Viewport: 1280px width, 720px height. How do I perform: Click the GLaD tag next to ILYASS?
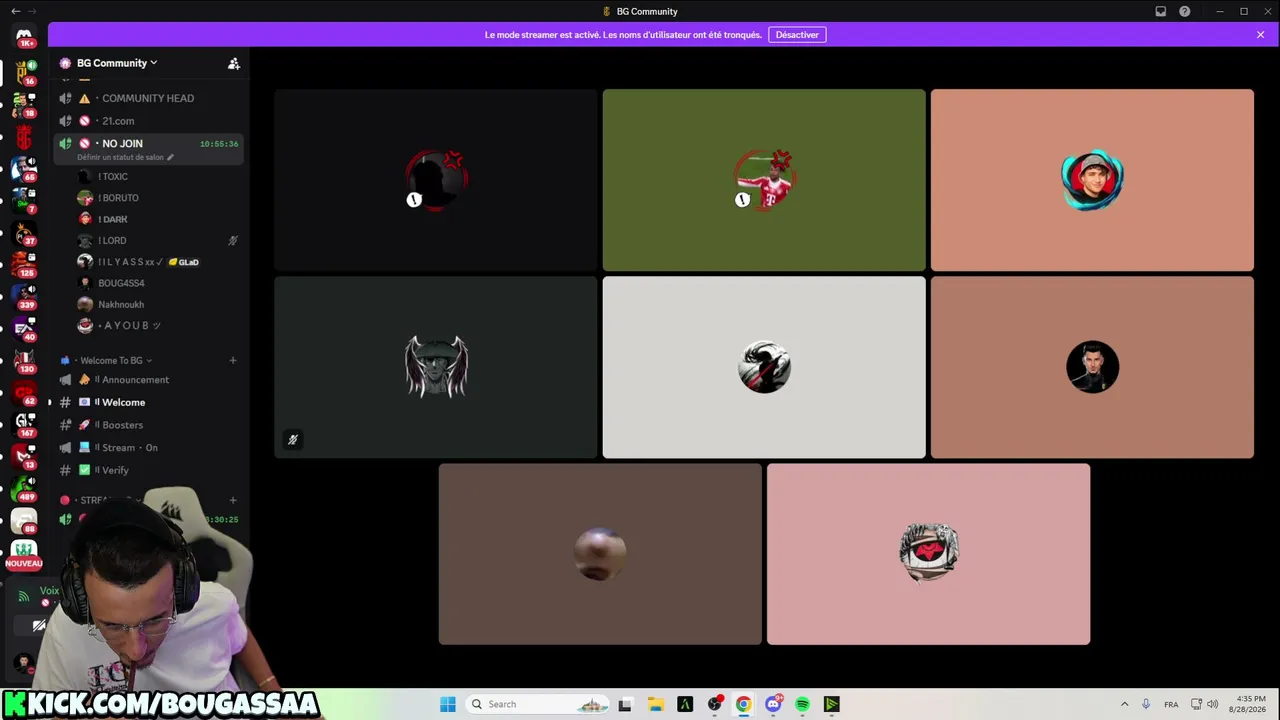[184, 262]
